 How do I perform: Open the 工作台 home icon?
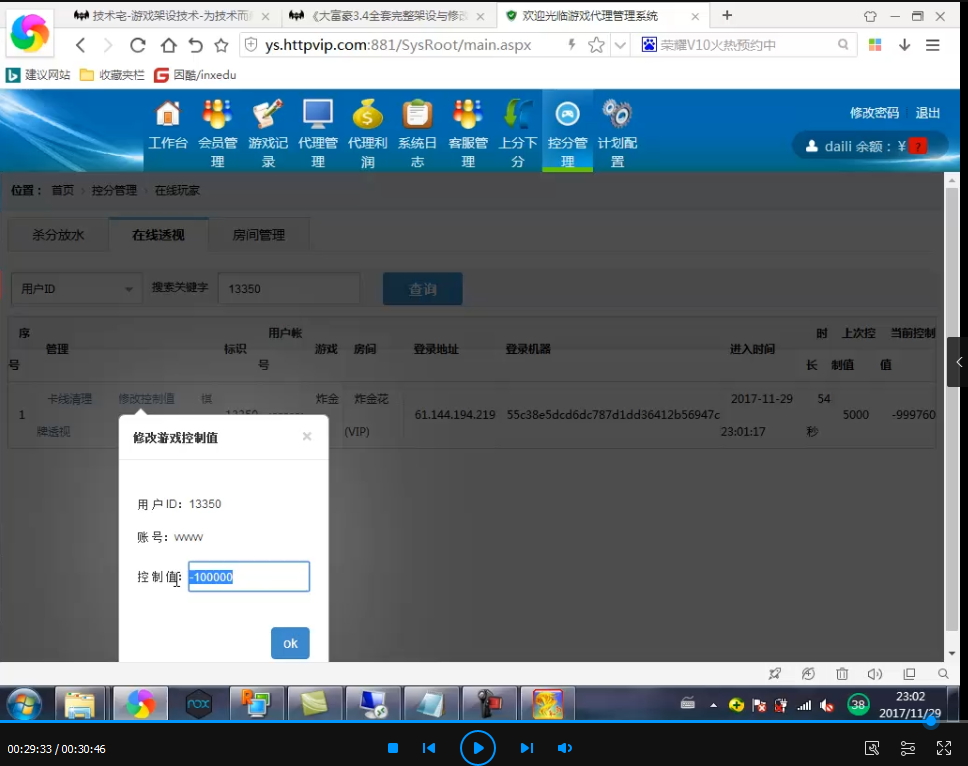(168, 116)
